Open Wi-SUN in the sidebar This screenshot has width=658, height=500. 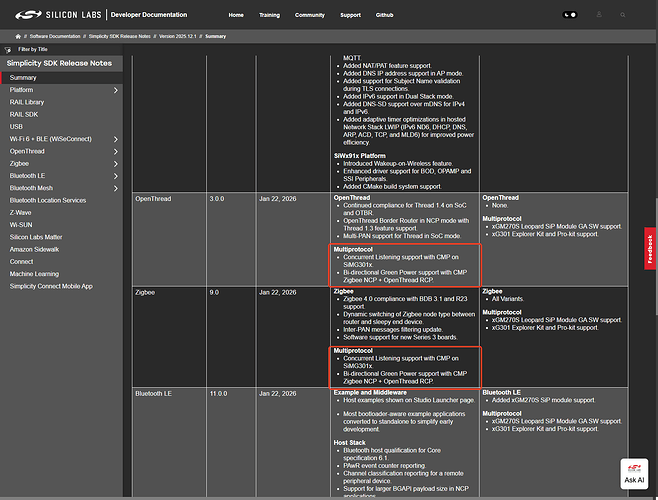click(x=21, y=225)
